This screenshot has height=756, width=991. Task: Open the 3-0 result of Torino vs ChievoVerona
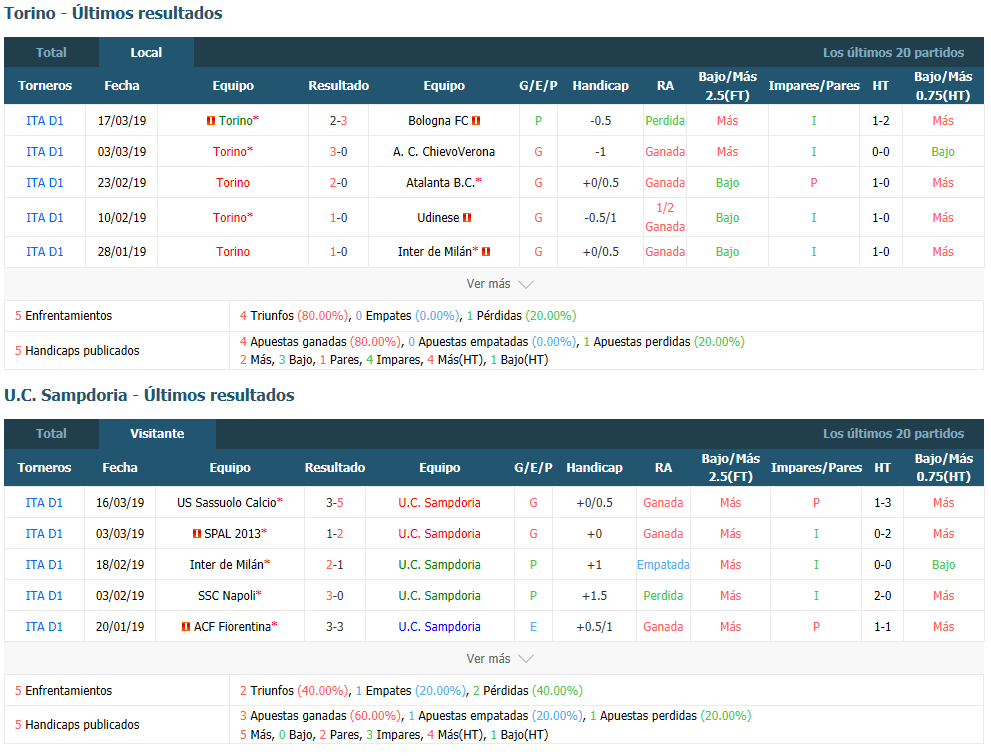[x=339, y=152]
